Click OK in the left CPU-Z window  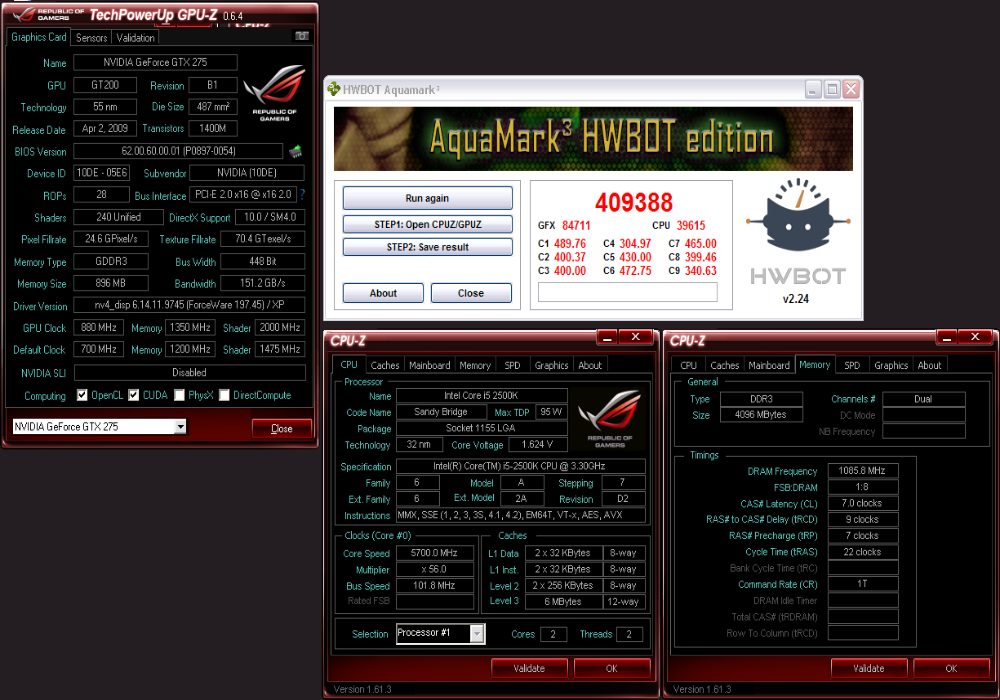tap(612, 668)
